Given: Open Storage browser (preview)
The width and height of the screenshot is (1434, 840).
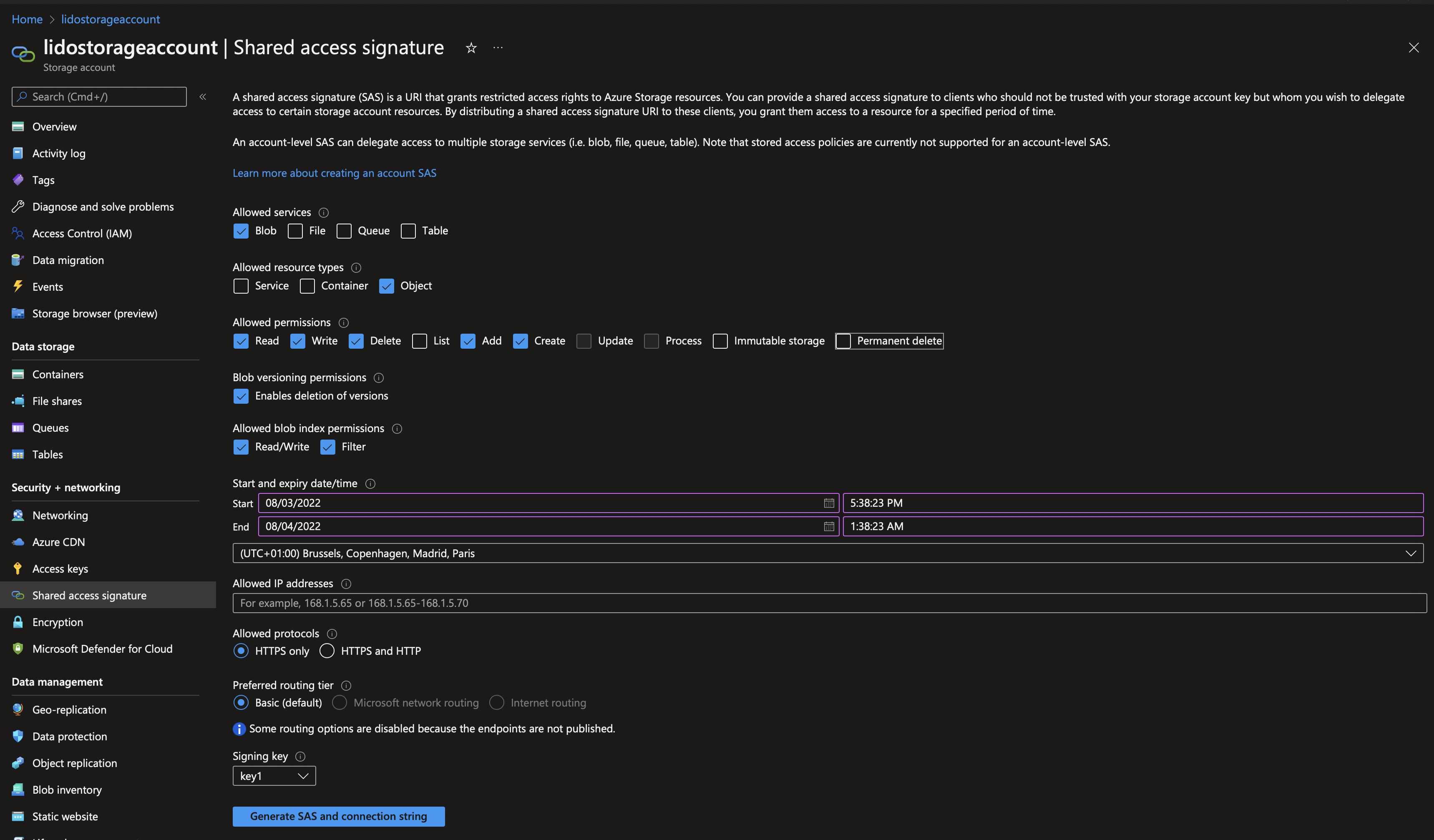Looking at the screenshot, I should coord(94,314).
